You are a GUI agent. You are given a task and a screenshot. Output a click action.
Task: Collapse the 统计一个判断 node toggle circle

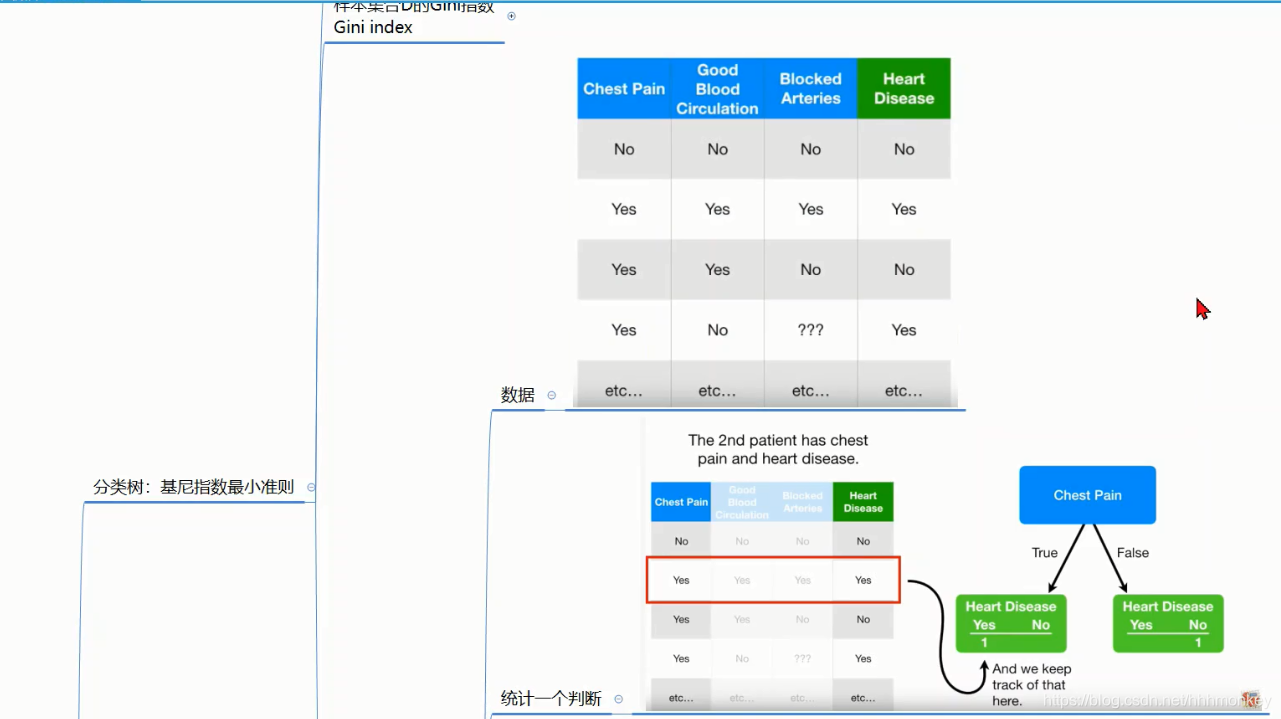pos(619,699)
